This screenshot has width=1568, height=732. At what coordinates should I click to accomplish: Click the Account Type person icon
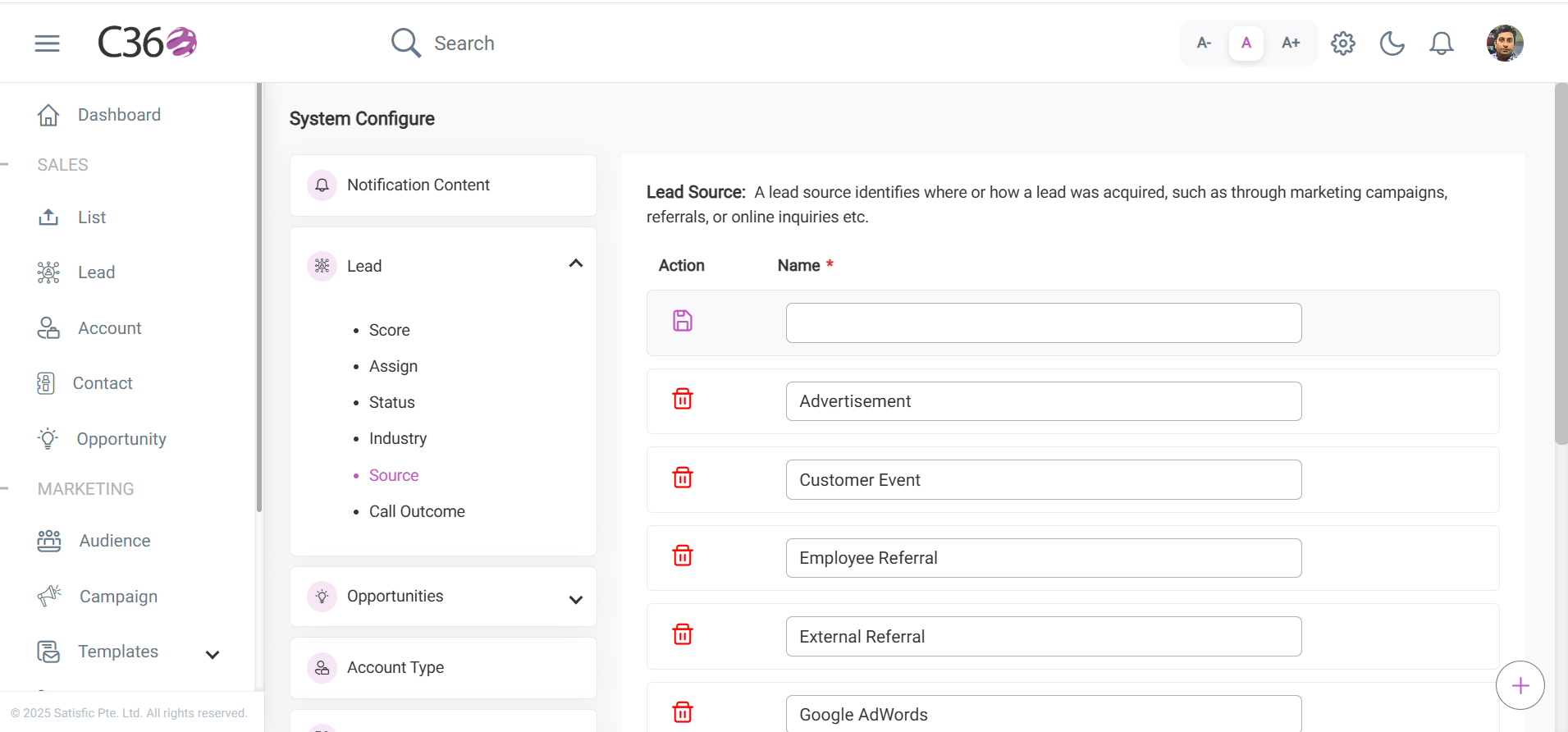click(322, 668)
